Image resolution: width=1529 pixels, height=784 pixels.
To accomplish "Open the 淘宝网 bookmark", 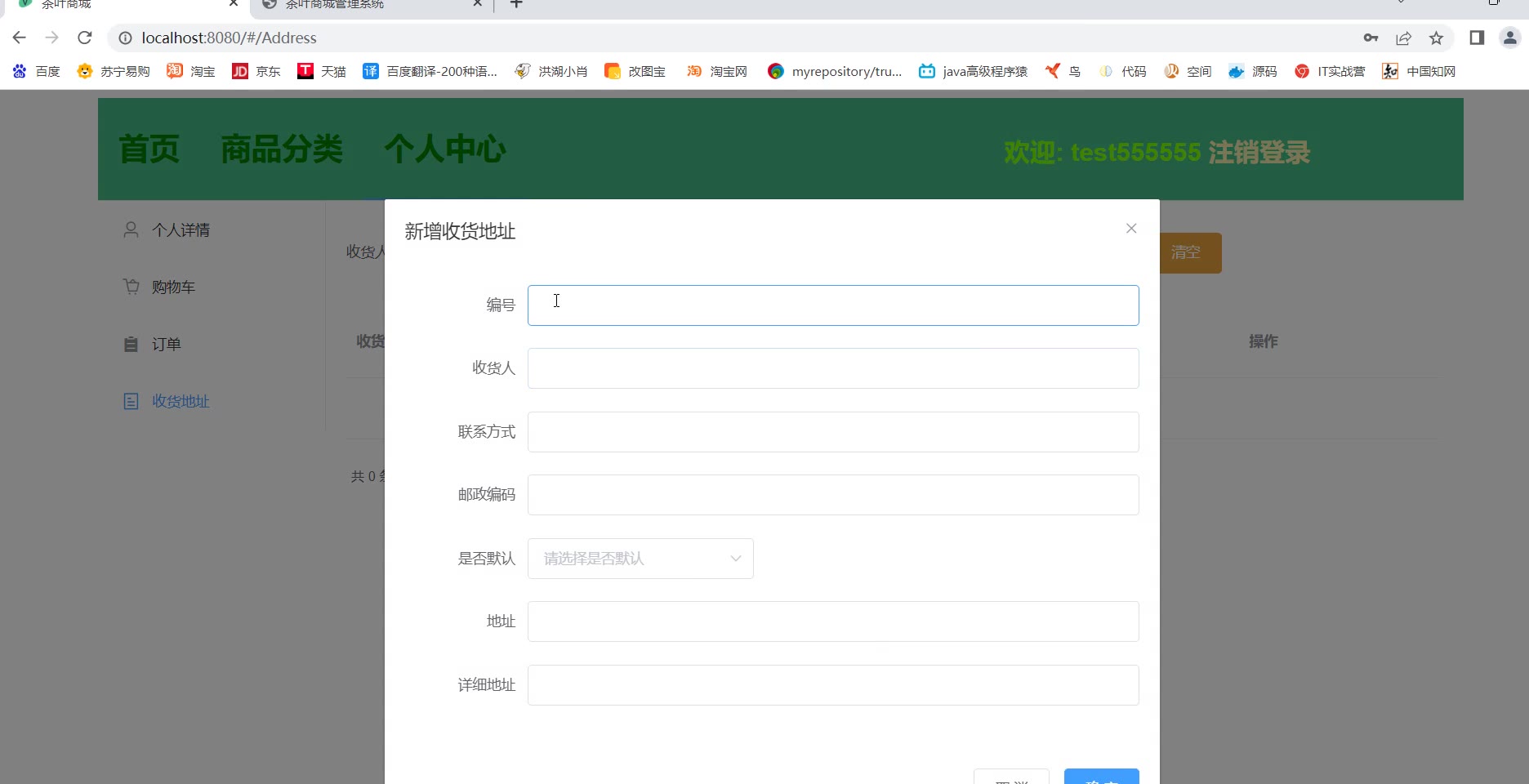I will (717, 72).
